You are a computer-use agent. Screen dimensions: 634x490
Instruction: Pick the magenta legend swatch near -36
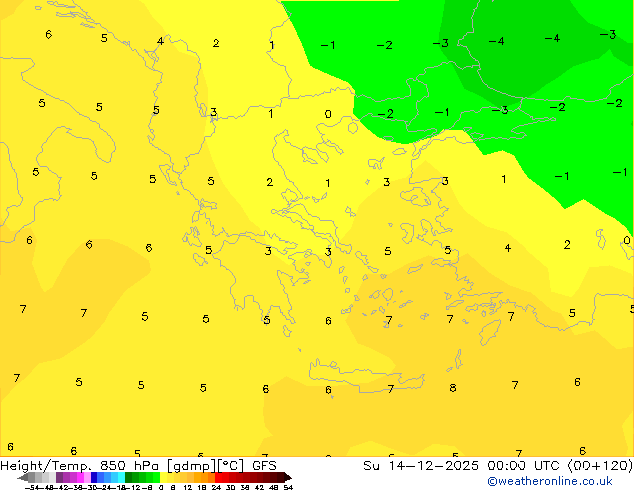point(80,477)
